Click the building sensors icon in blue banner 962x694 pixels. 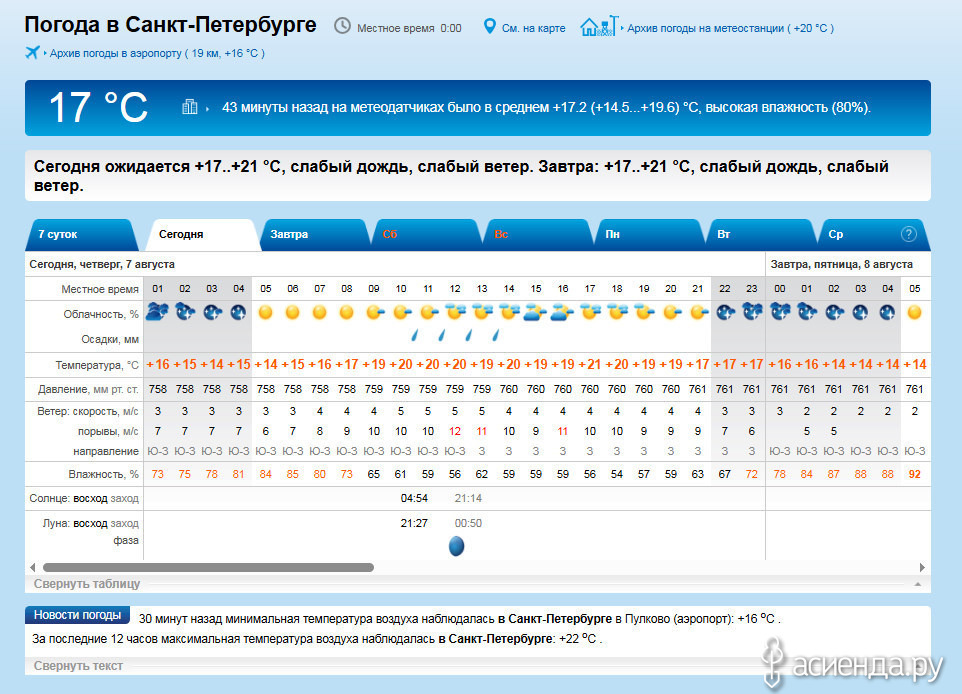(190, 107)
